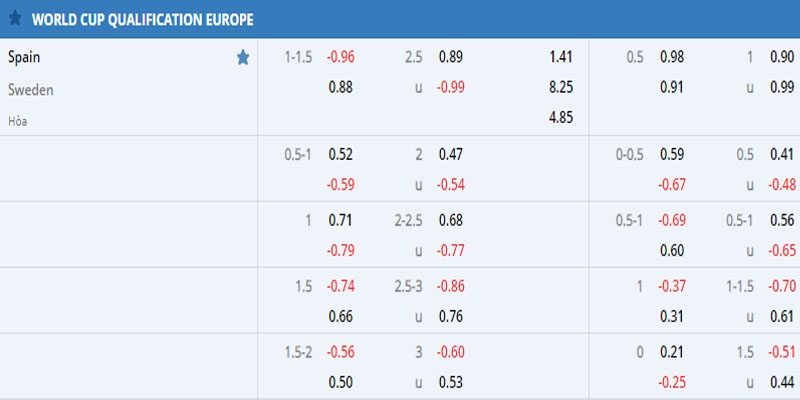Choose over 2.5 odds 0.89

(x=451, y=57)
